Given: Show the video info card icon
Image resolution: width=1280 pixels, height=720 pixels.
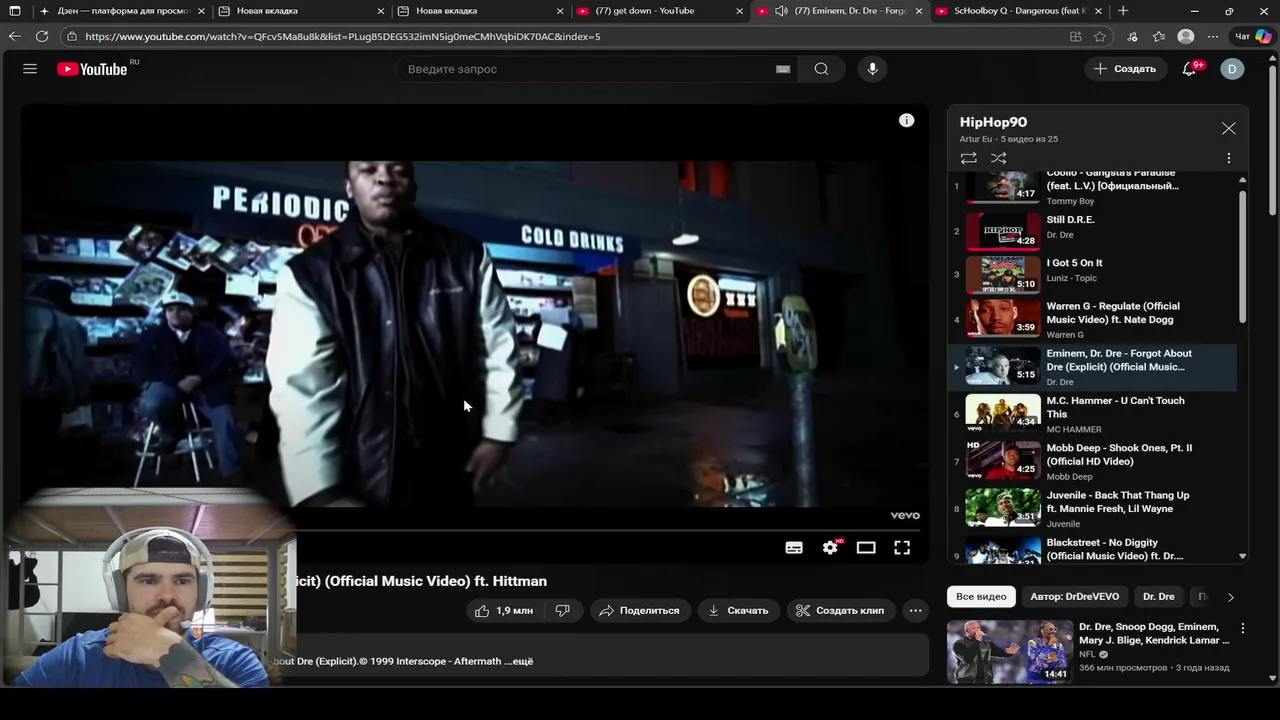Looking at the screenshot, I should (906, 120).
